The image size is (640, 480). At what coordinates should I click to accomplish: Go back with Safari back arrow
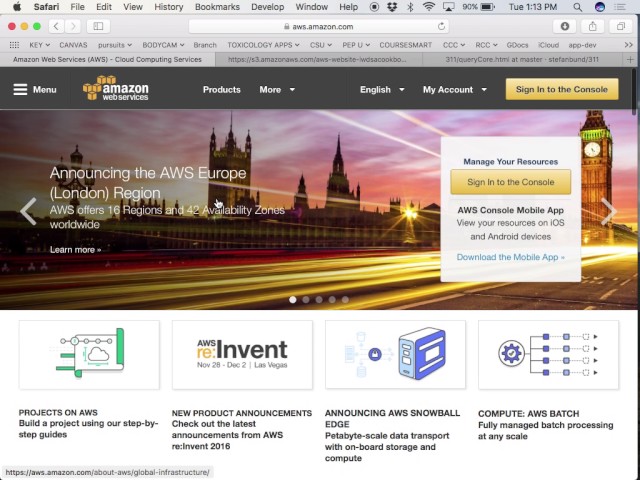pyautogui.click(x=56, y=27)
